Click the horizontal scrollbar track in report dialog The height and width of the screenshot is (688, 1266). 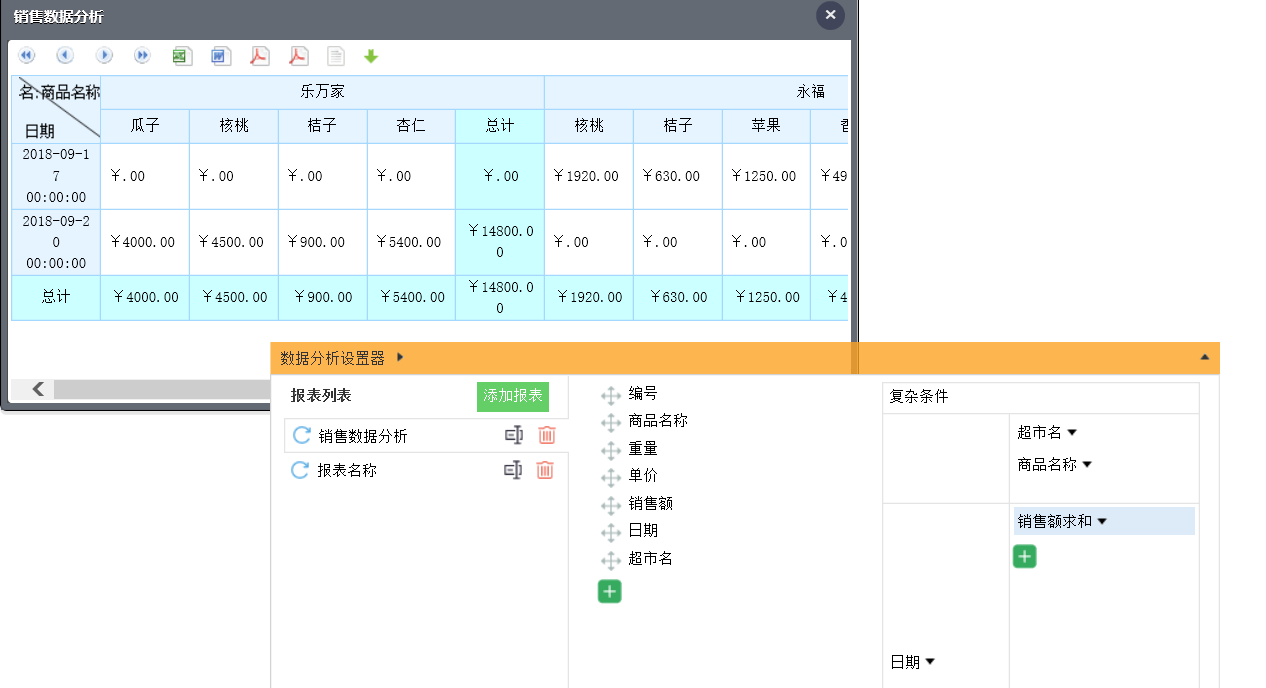pyautogui.click(x=160, y=389)
